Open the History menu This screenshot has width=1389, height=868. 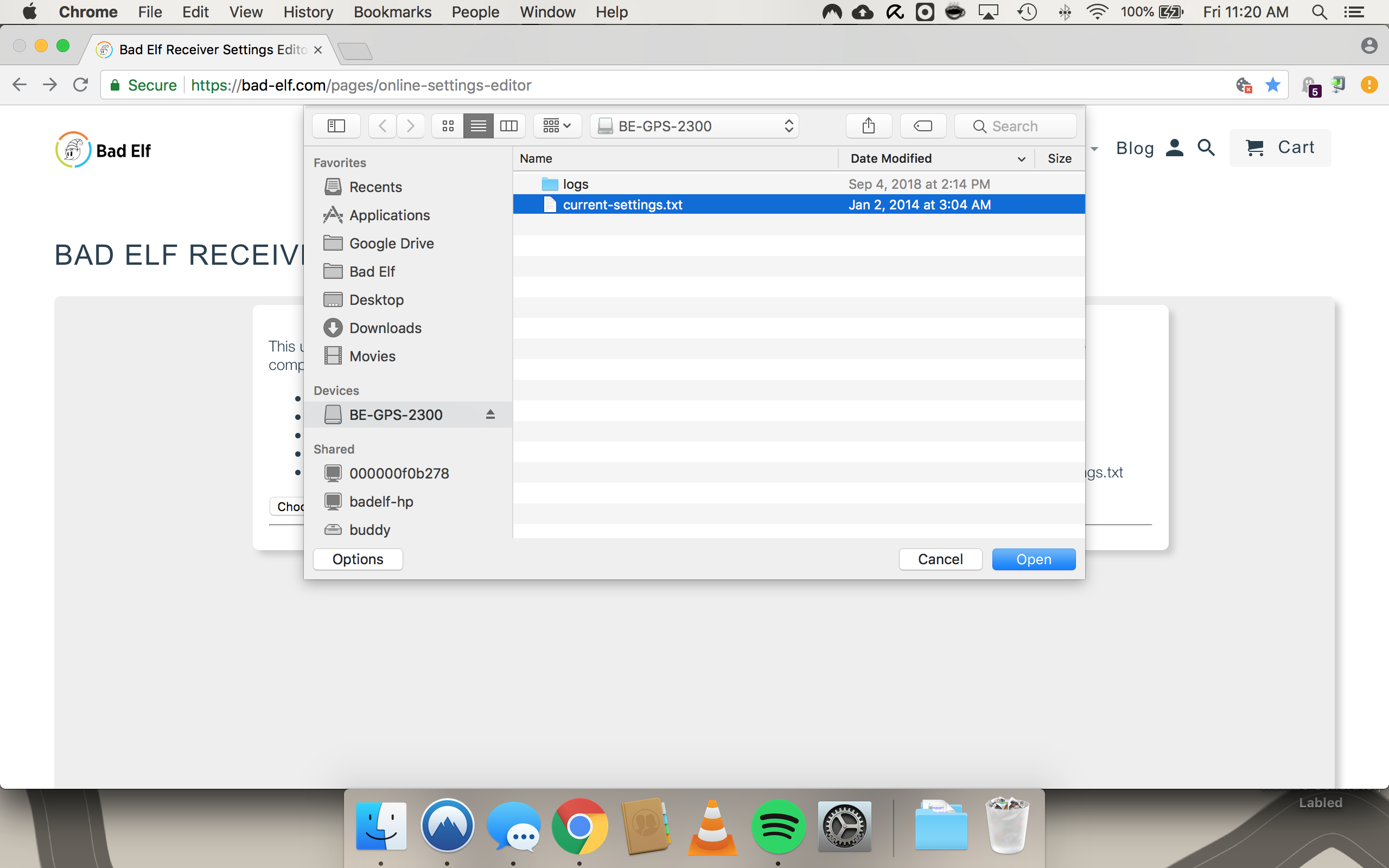[x=308, y=12]
